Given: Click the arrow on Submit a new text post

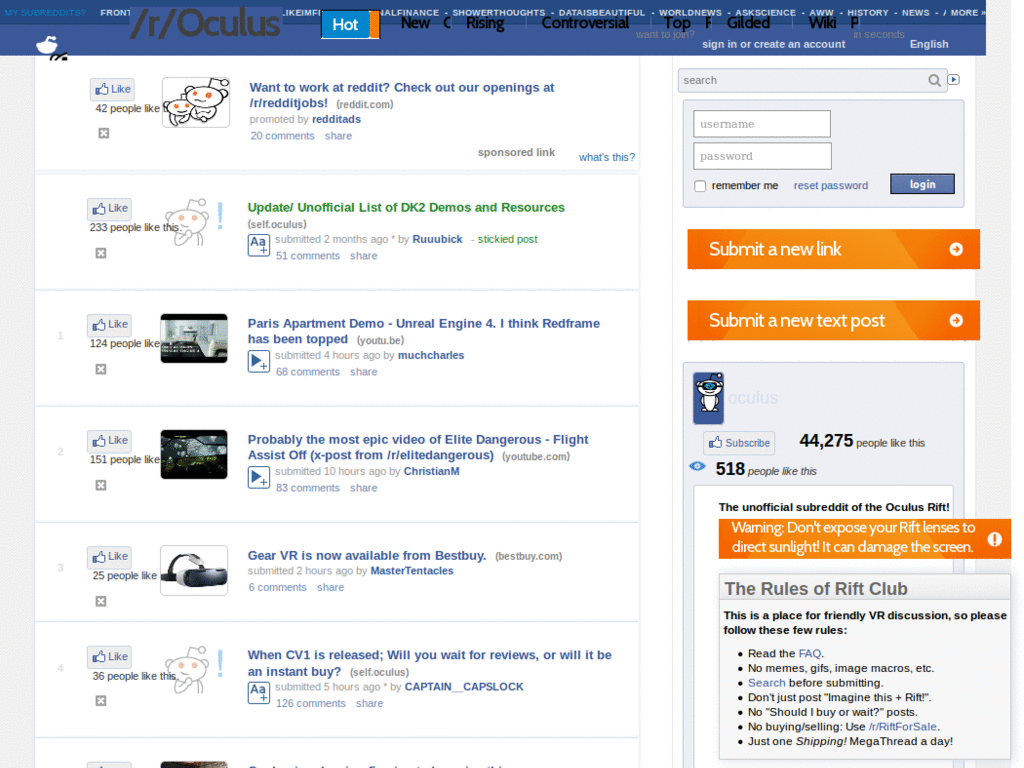Looking at the screenshot, I should [x=956, y=321].
